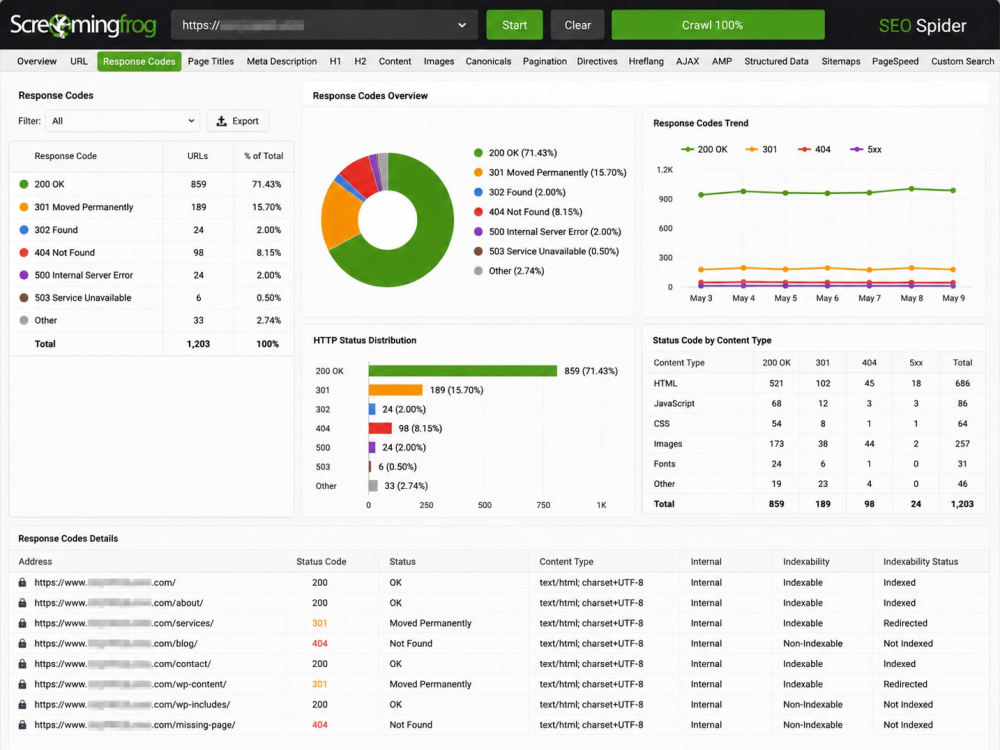This screenshot has width=1000, height=750.
Task: Click the lock icon for the /contact/ row
Action: coord(22,664)
